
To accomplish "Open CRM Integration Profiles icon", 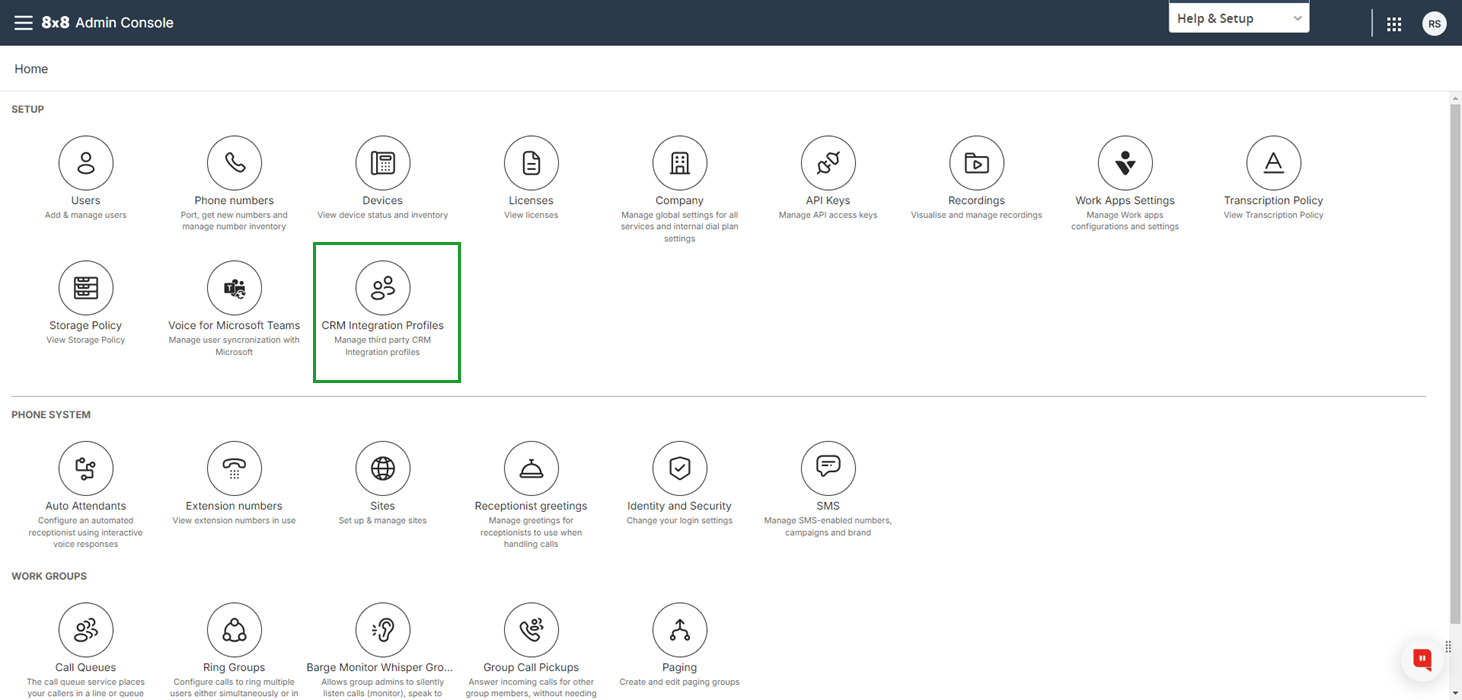I will pos(383,288).
